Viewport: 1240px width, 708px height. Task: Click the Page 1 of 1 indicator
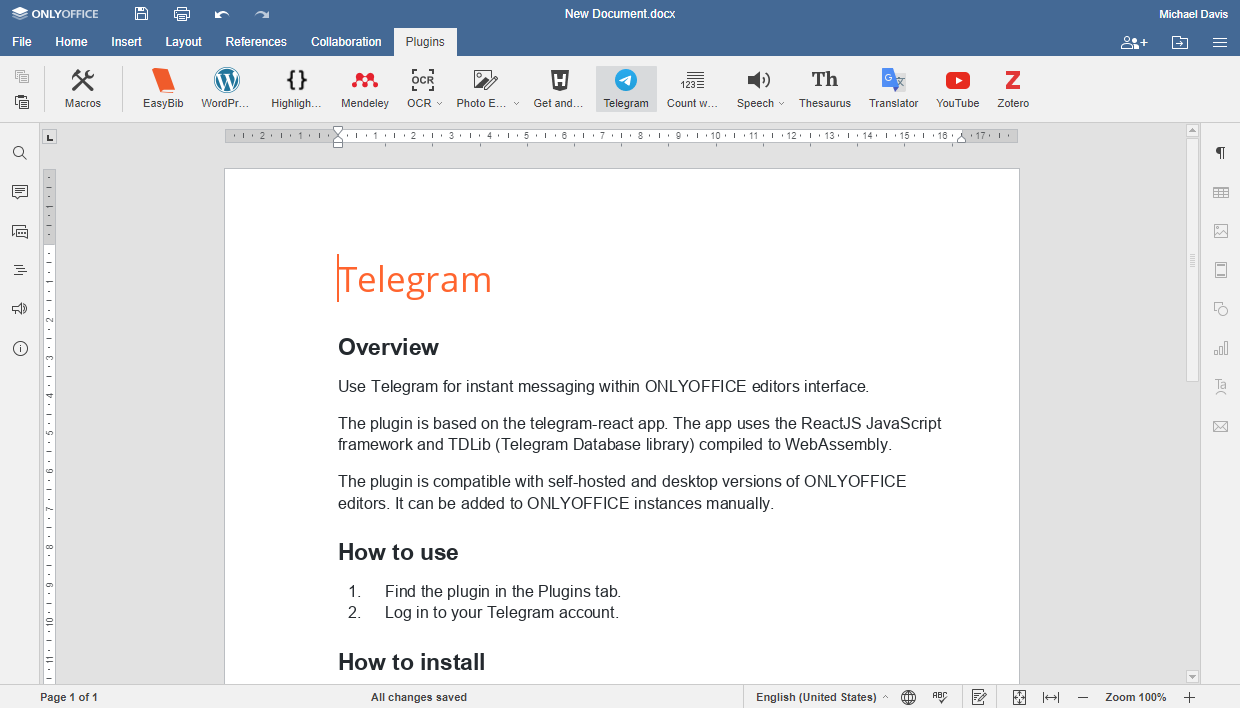point(69,697)
